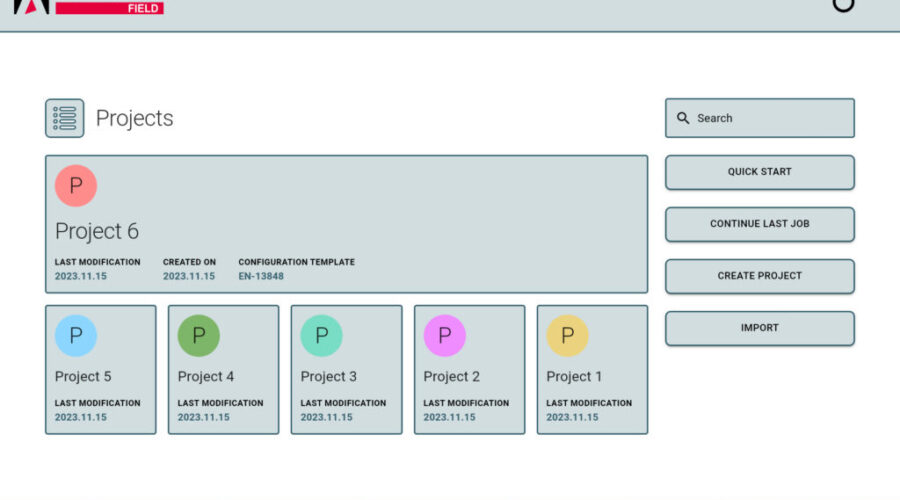
Task: Click the Projects page heading
Action: [134, 118]
